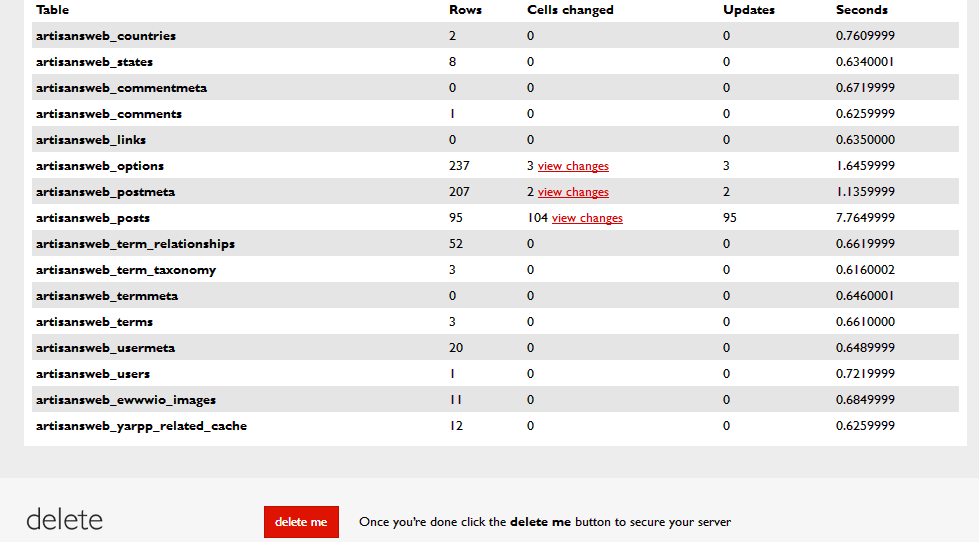Open view changes for artisansweb_options

click(x=573, y=166)
